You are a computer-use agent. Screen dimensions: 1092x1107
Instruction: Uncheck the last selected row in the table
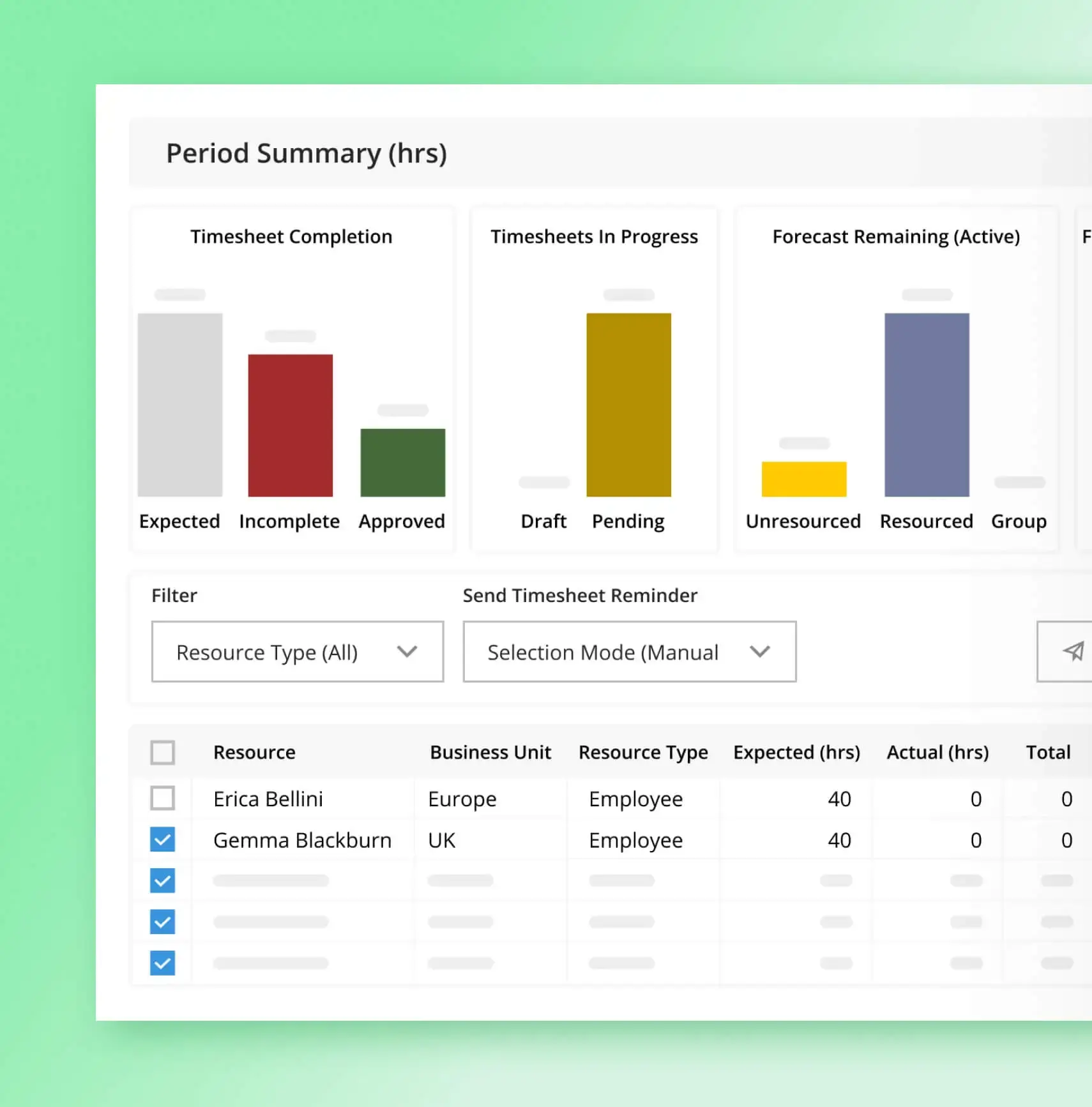point(163,963)
